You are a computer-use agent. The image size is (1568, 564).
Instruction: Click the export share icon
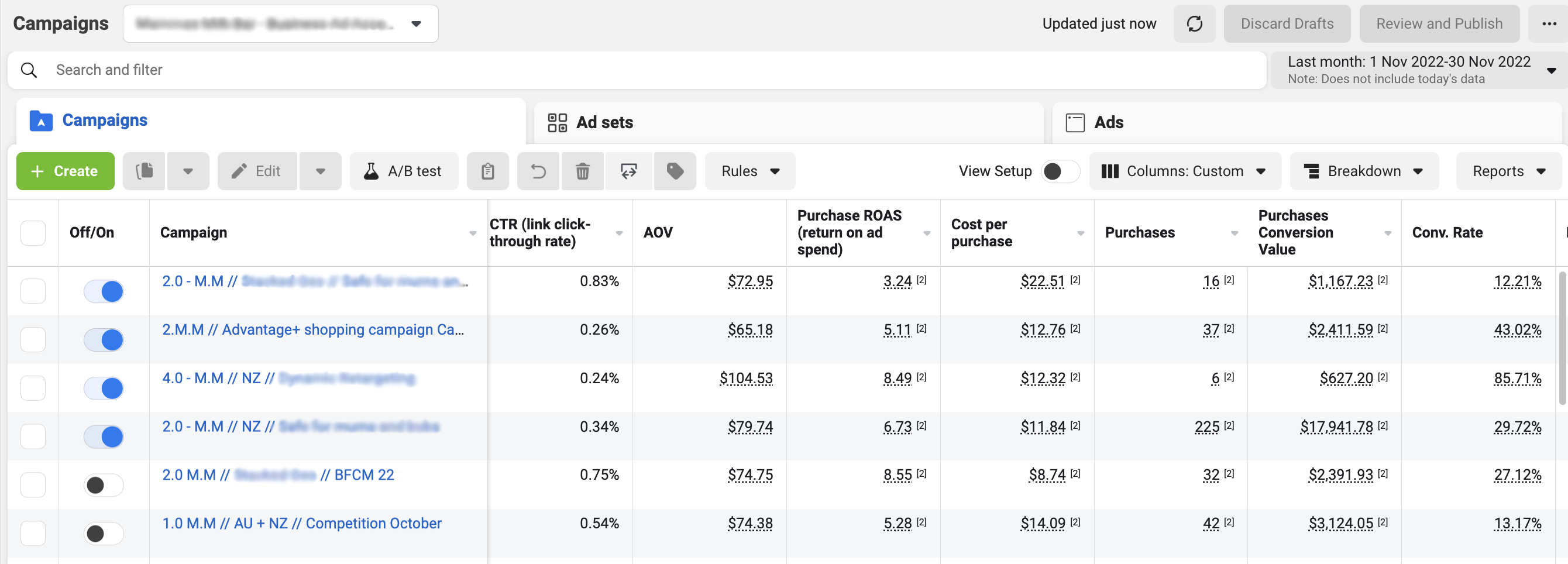628,171
